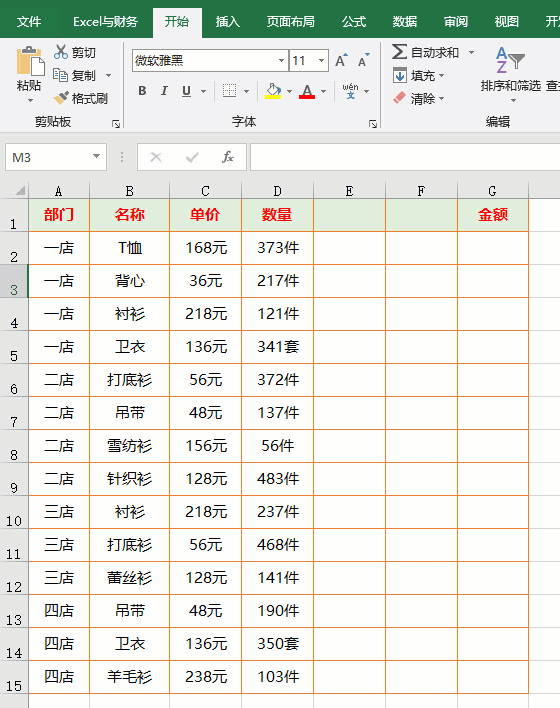Toggle bold formatting

click(142, 91)
